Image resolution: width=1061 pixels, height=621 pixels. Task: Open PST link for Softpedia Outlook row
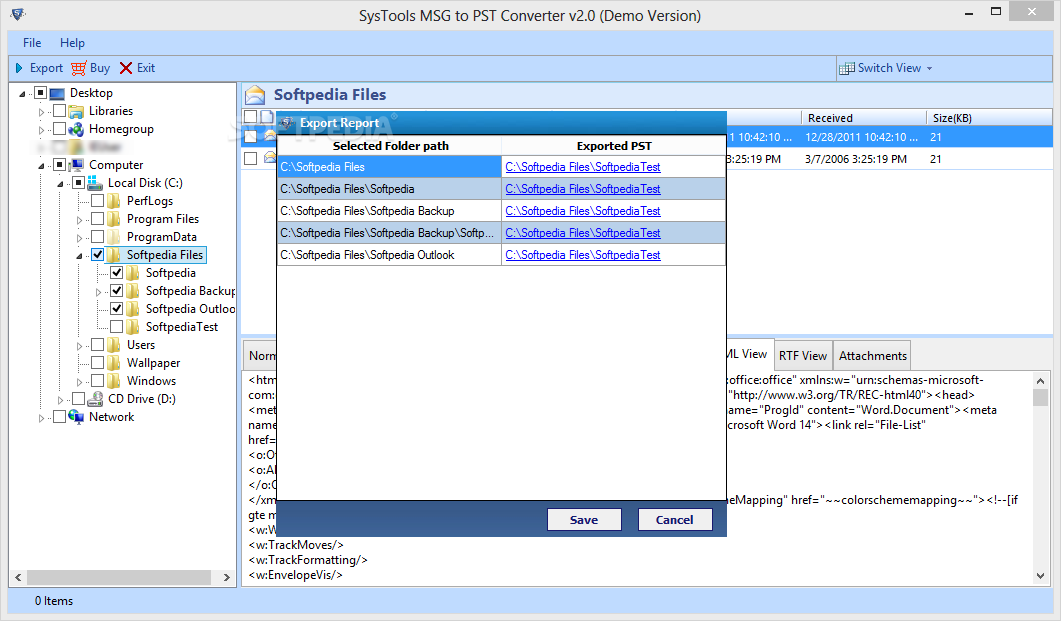583,255
